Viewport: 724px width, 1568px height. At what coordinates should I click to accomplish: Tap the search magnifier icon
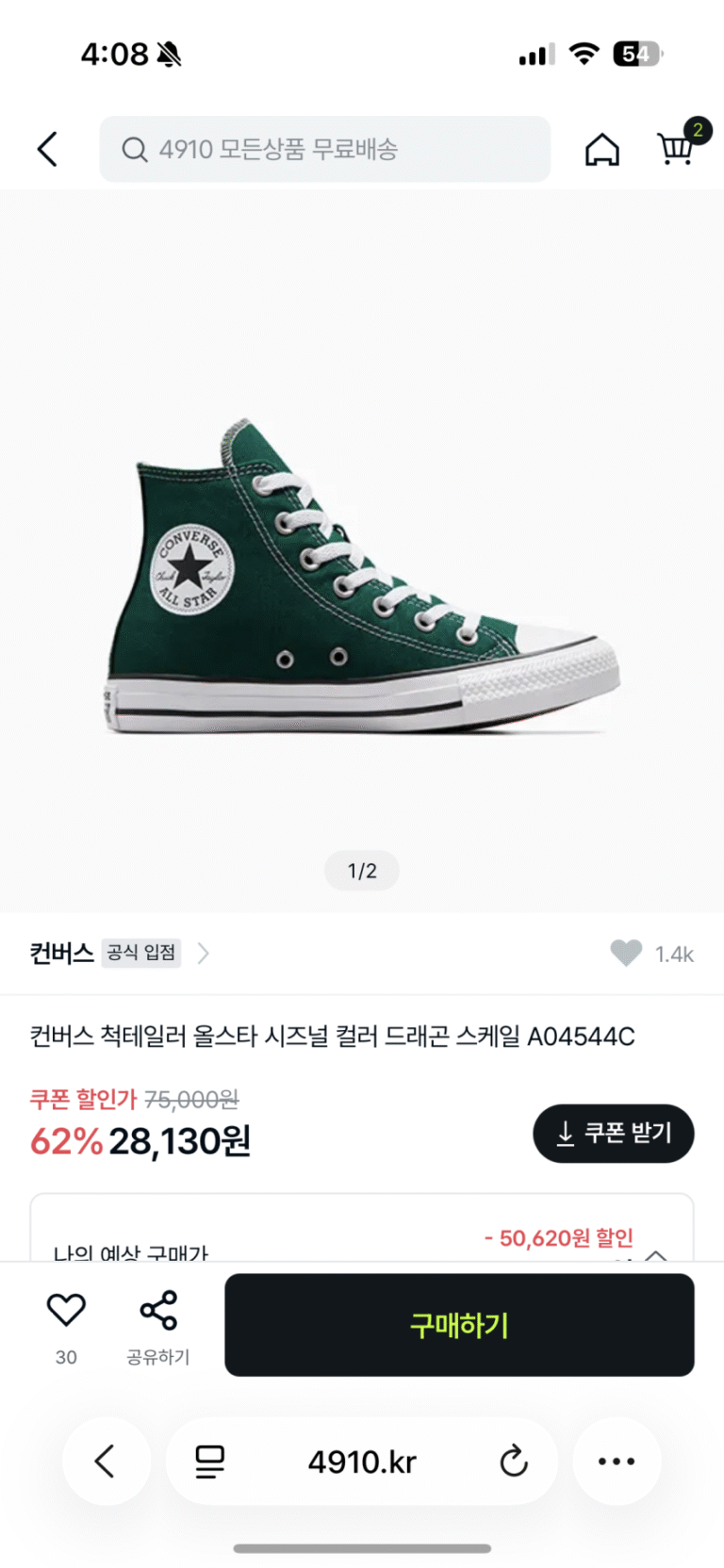[135, 149]
